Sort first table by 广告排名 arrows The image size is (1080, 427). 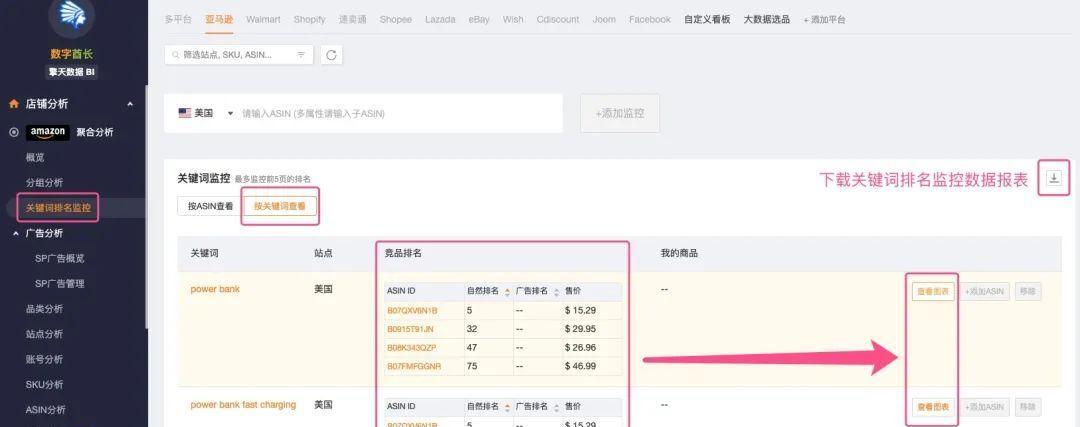[557, 291]
